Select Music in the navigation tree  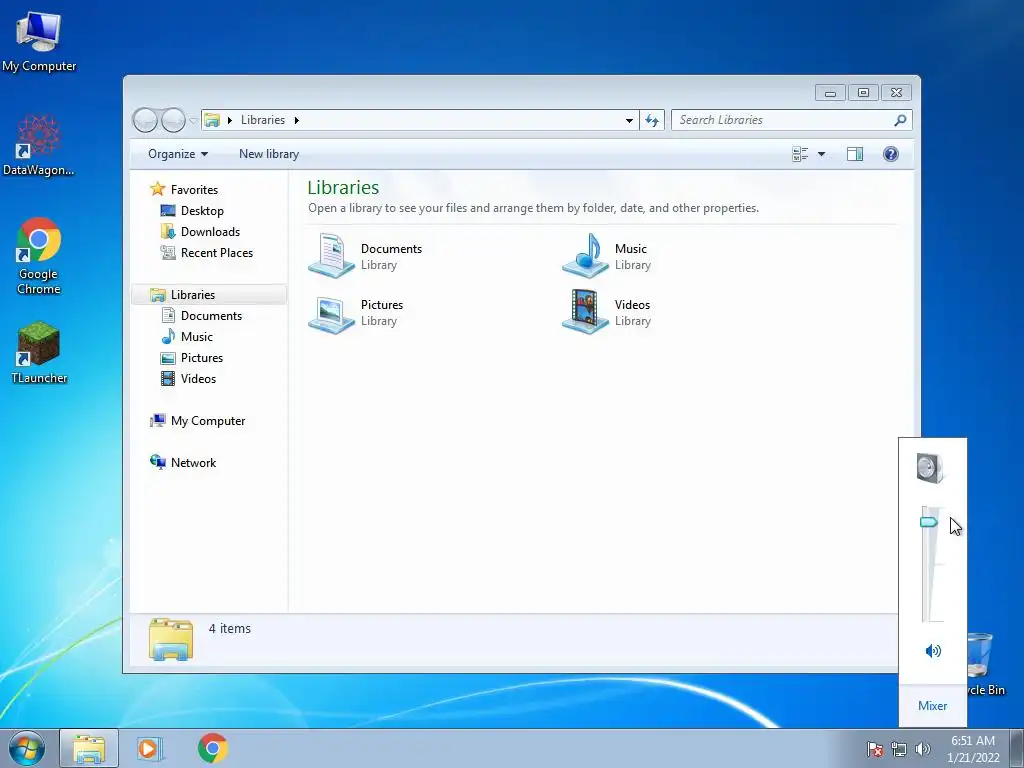pyautogui.click(x=187, y=336)
